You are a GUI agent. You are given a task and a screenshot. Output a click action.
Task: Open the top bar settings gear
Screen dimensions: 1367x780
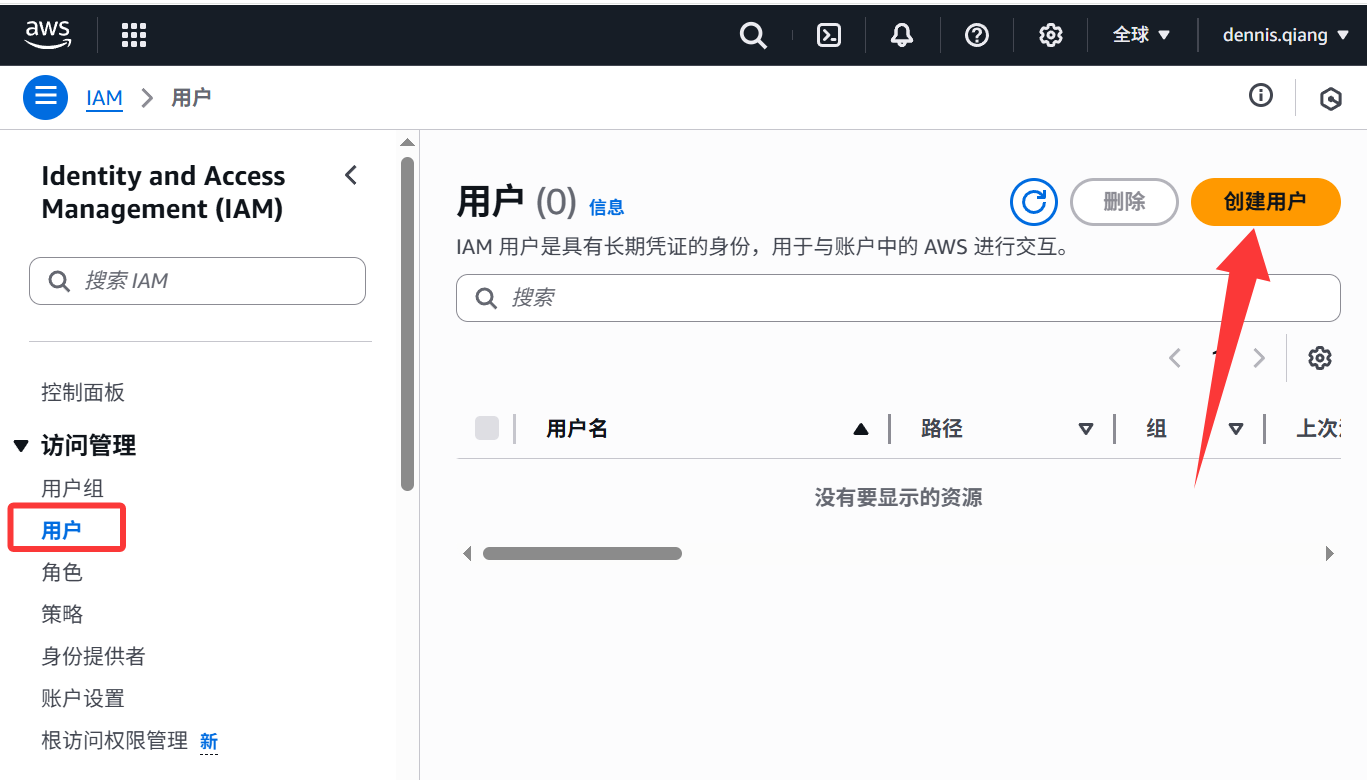[1050, 35]
